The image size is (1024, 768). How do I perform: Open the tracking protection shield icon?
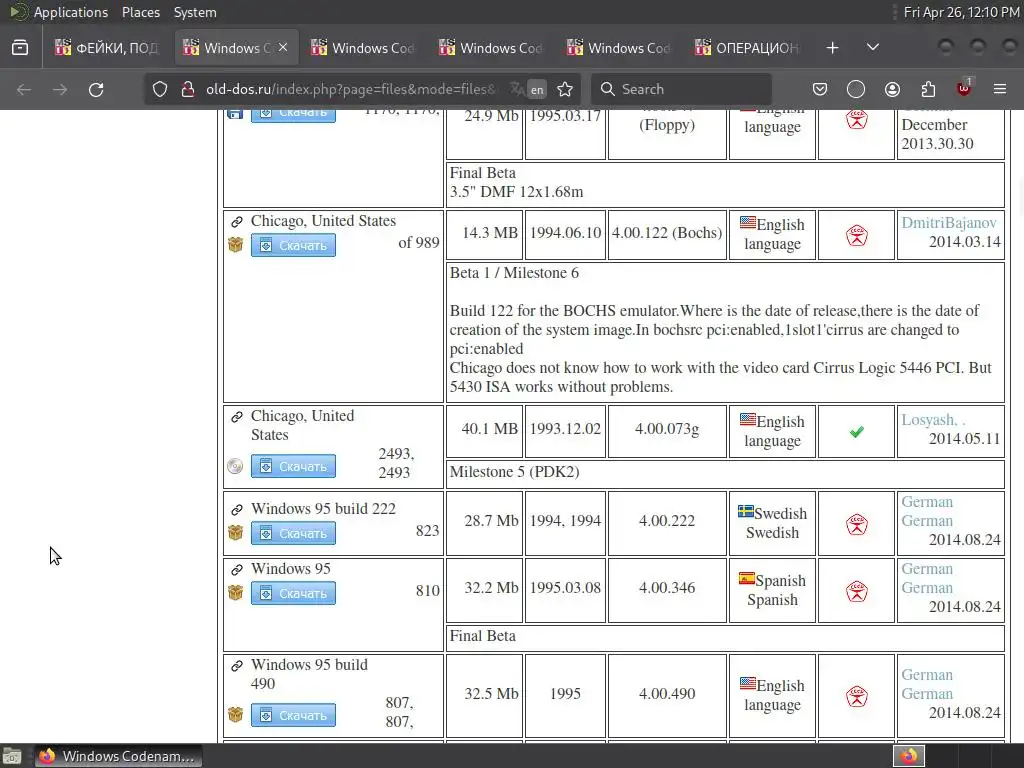point(160,89)
